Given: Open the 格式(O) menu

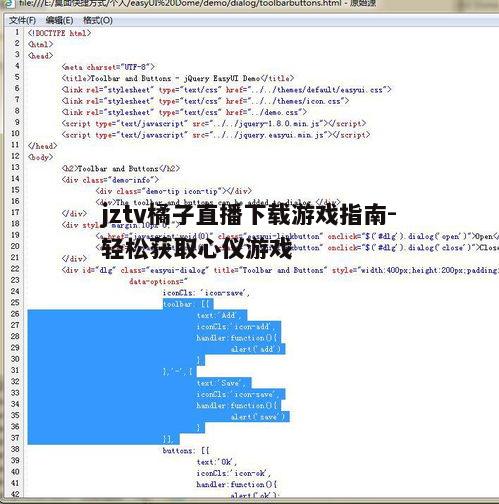Looking at the screenshot, I should click(x=98, y=21).
